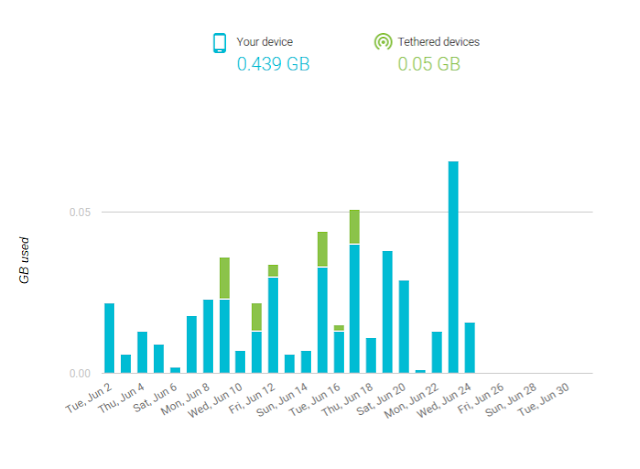The width and height of the screenshot is (640, 469).
Task: Click the green tethered segment on Jun 17
Action: coord(354,227)
